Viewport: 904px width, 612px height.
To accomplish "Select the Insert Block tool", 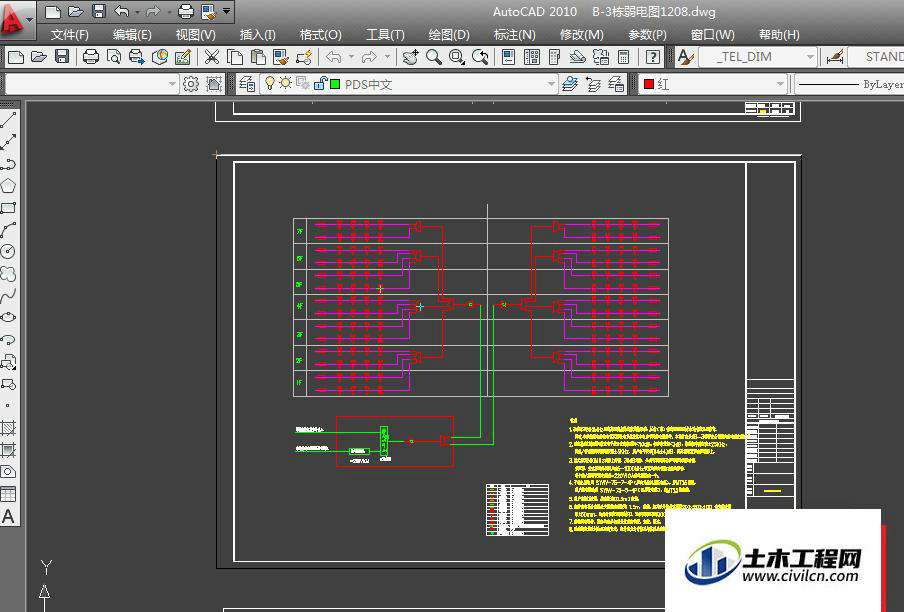I will click(x=8, y=362).
